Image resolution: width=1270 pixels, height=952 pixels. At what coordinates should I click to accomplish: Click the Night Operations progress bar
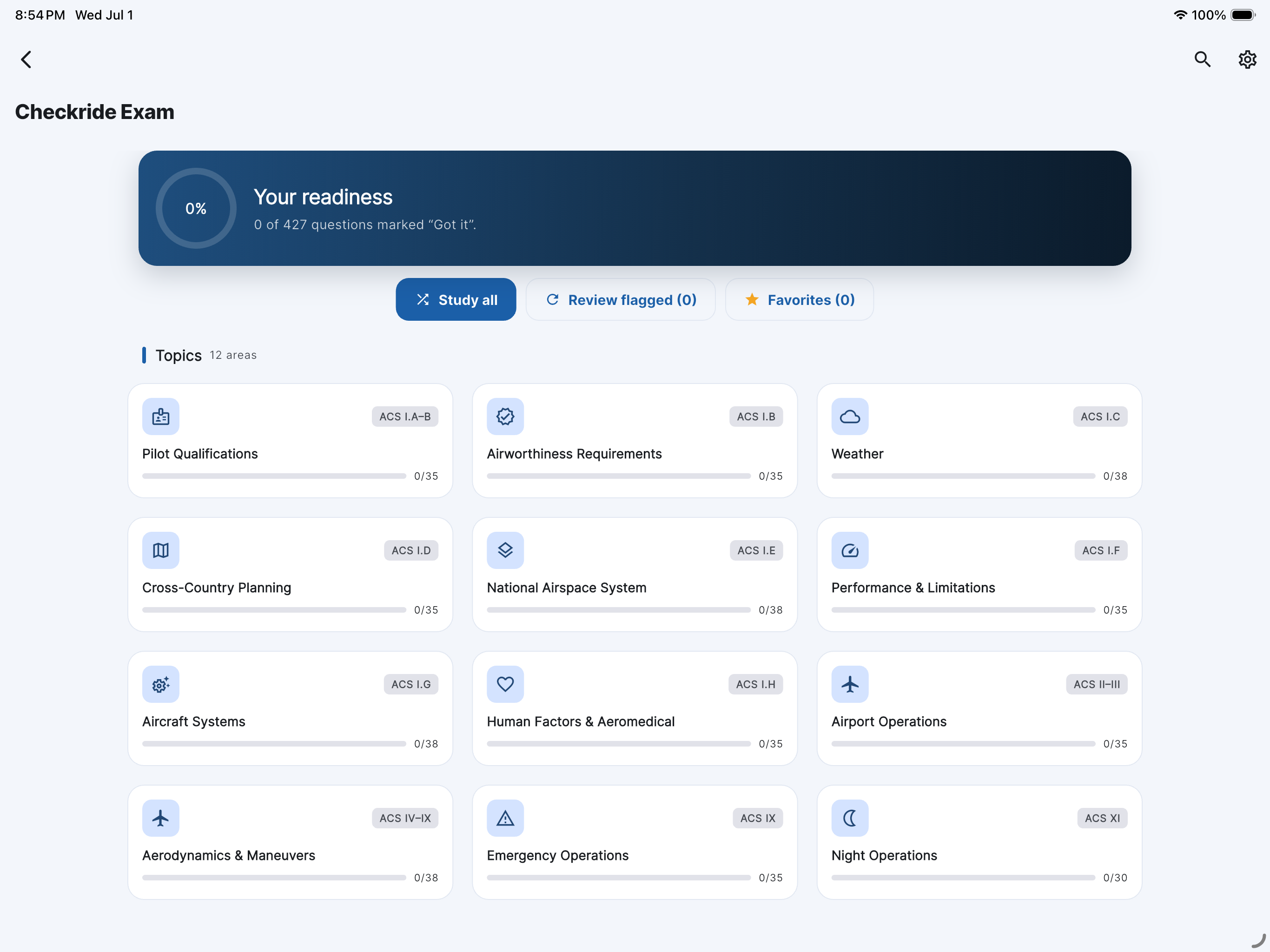pyautogui.click(x=963, y=877)
